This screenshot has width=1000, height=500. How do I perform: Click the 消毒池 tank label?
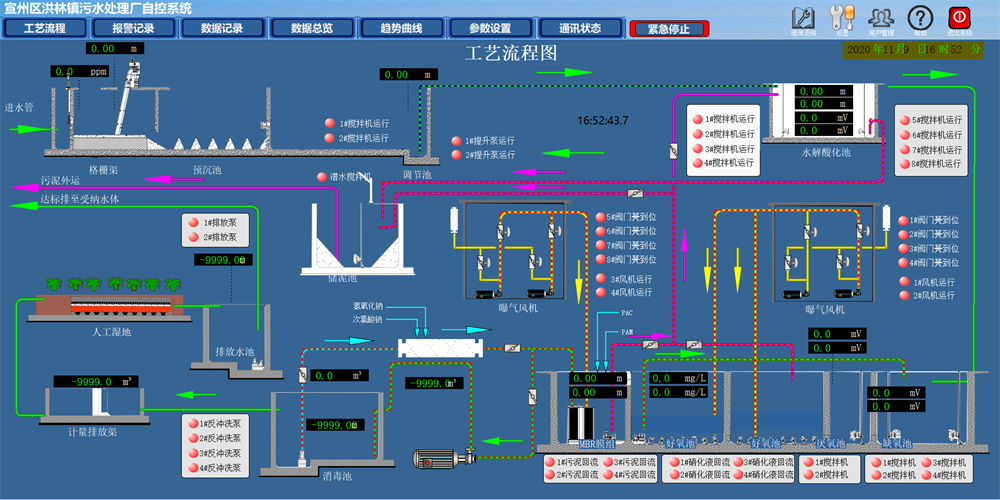tap(335, 476)
